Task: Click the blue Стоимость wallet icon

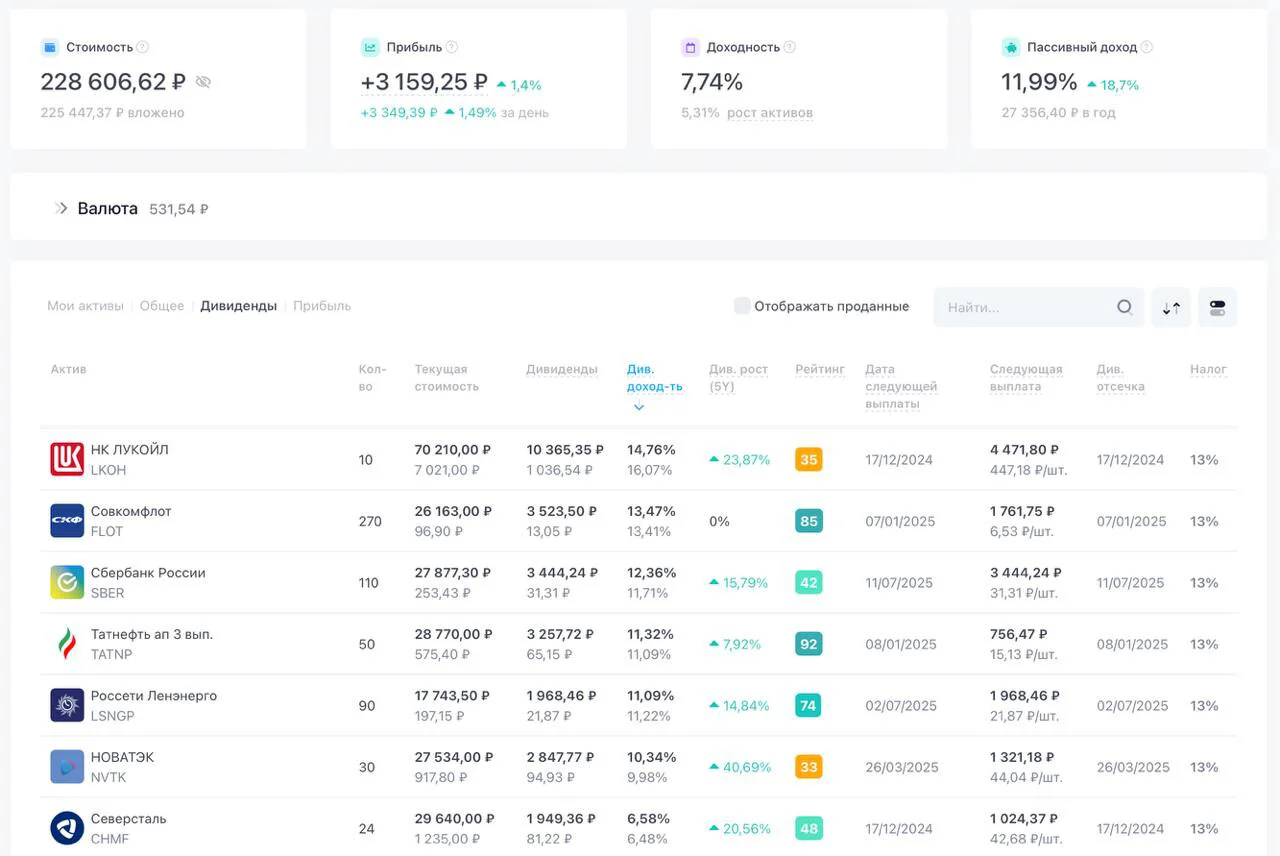Action: point(50,47)
